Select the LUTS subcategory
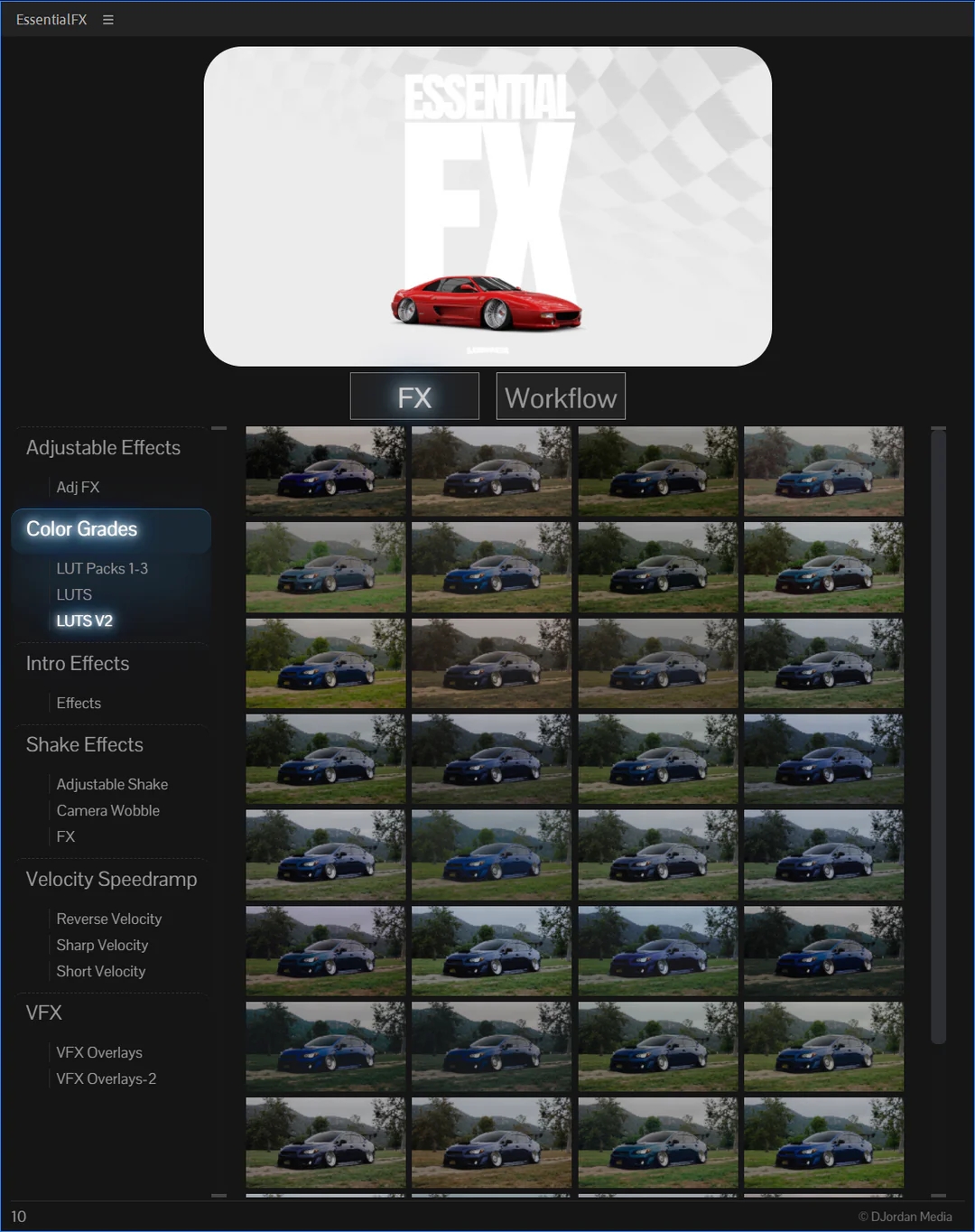 click(74, 594)
